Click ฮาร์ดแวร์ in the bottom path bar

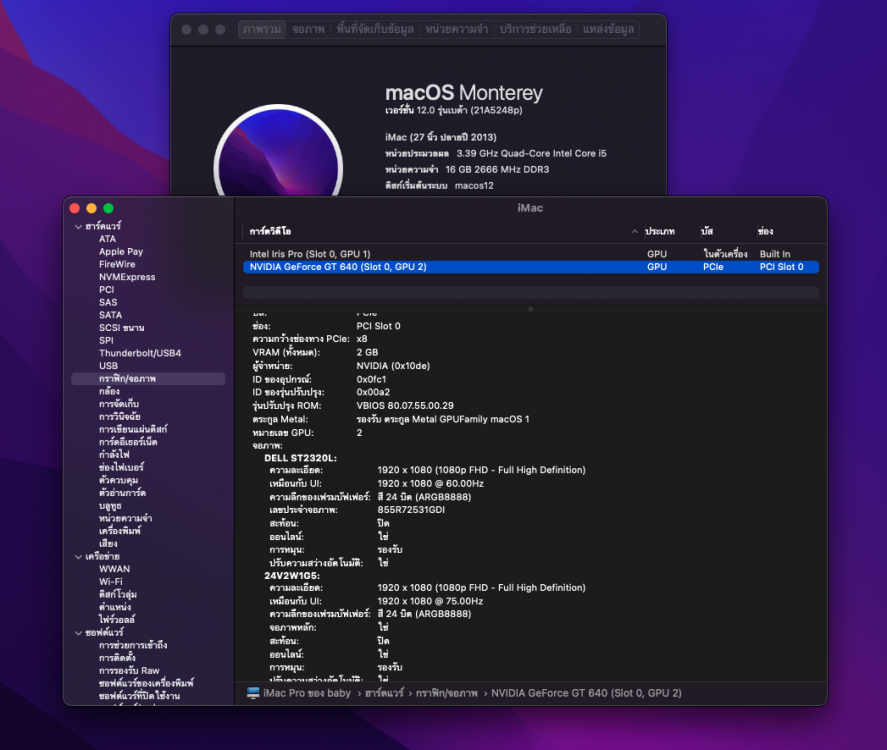pos(384,693)
